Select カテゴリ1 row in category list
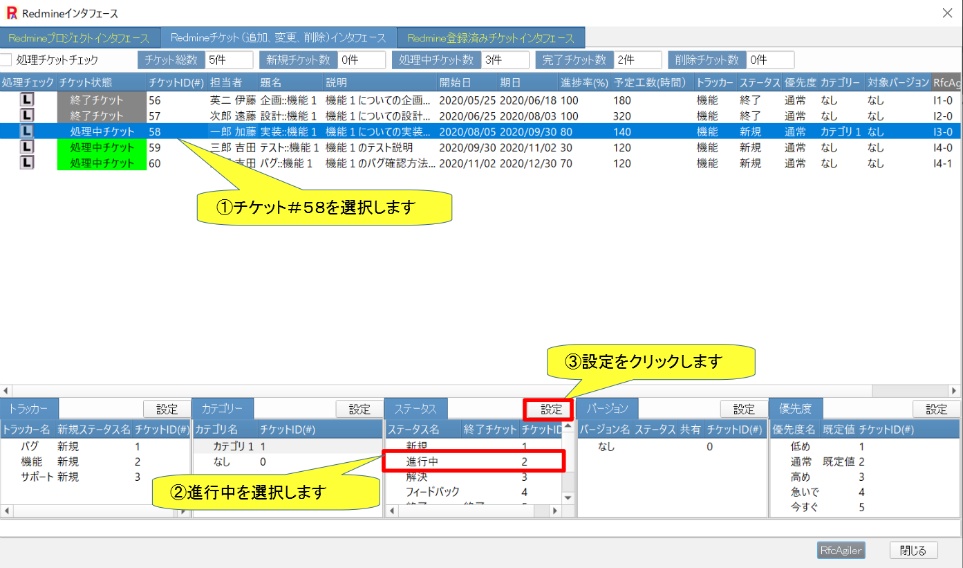The height and width of the screenshot is (568, 963). coord(287,446)
